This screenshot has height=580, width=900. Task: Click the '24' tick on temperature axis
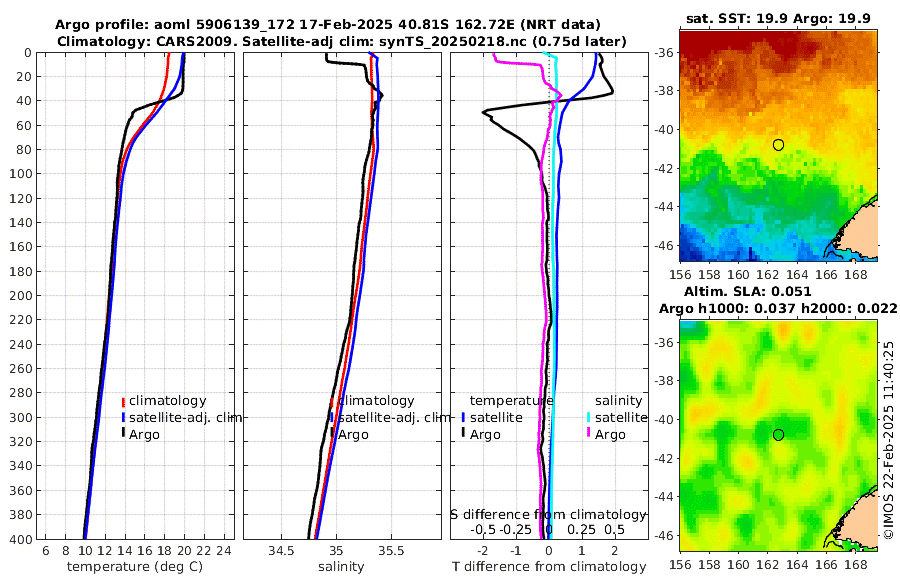[224, 550]
